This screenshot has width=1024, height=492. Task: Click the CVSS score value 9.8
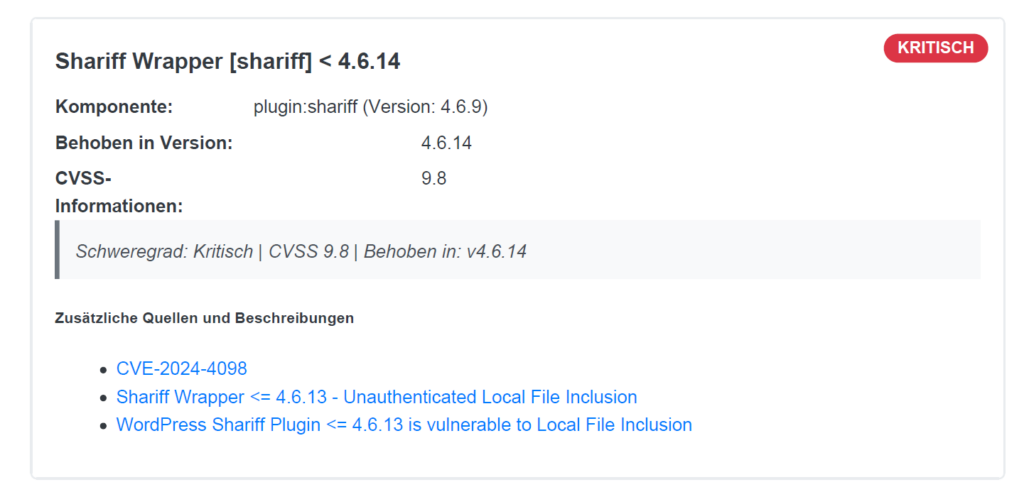[x=434, y=179]
